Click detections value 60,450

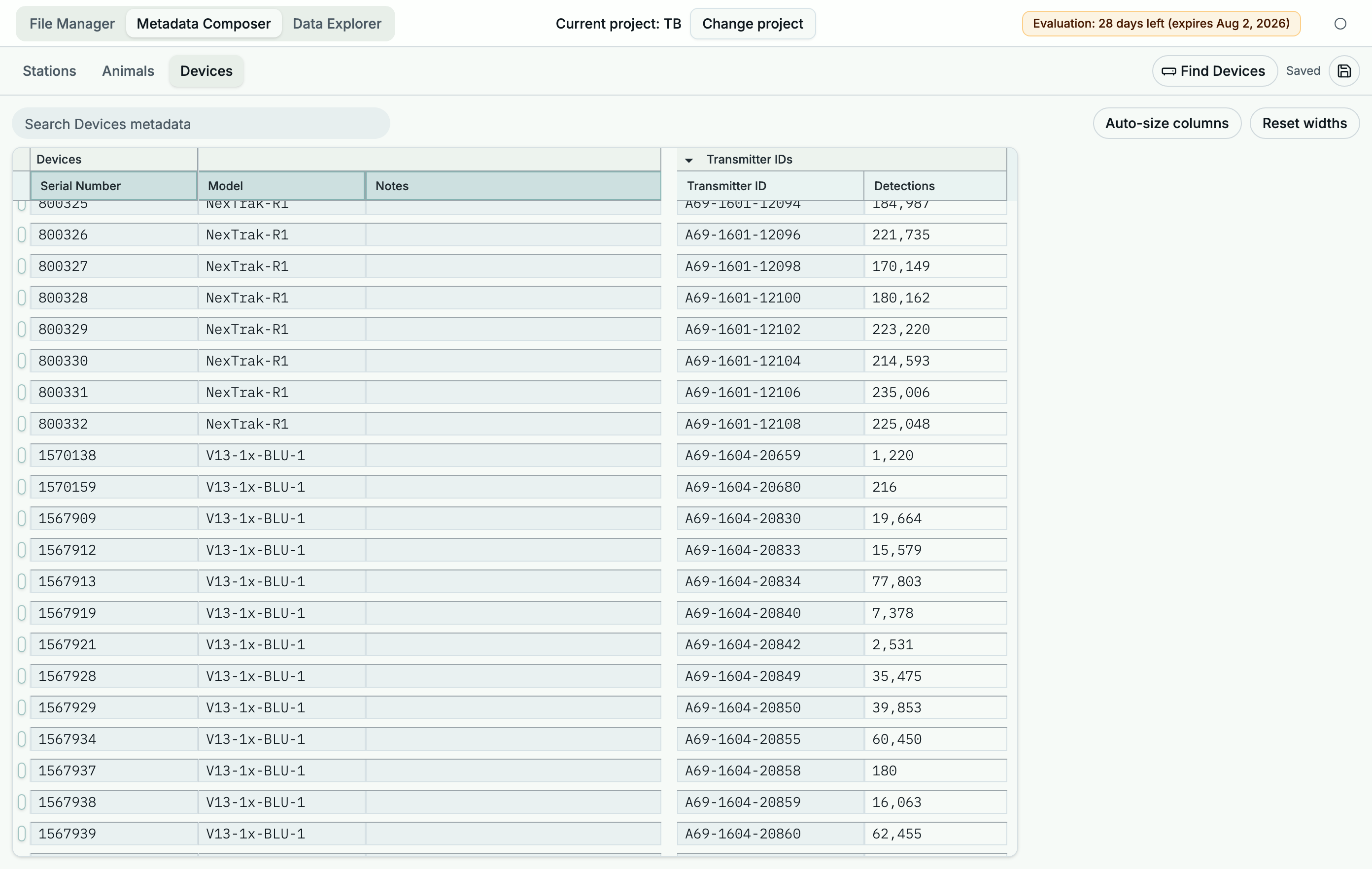tap(935, 739)
